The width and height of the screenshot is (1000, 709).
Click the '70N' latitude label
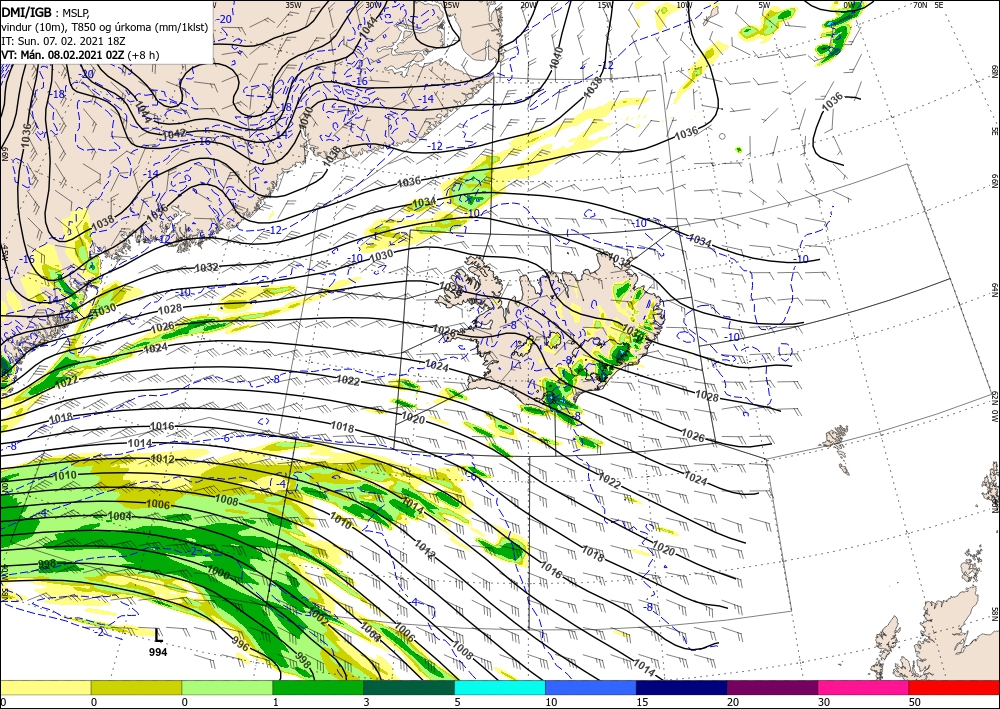pyautogui.click(x=920, y=4)
